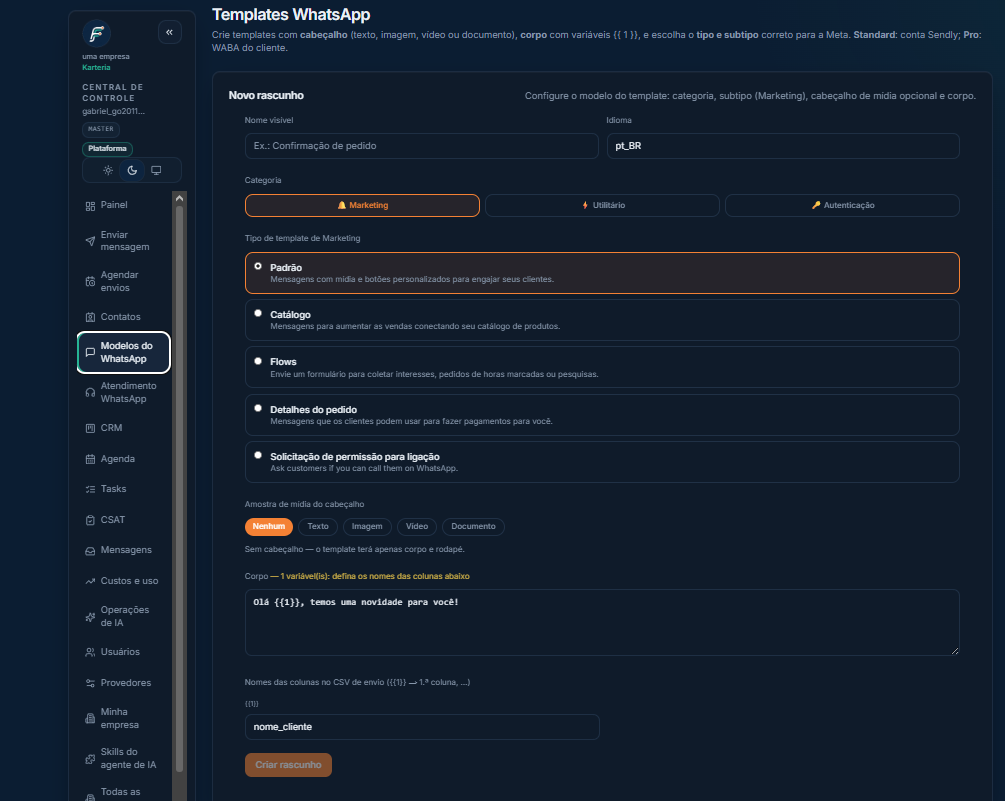
Task: Click the Criar rascunho button
Action: 288,765
